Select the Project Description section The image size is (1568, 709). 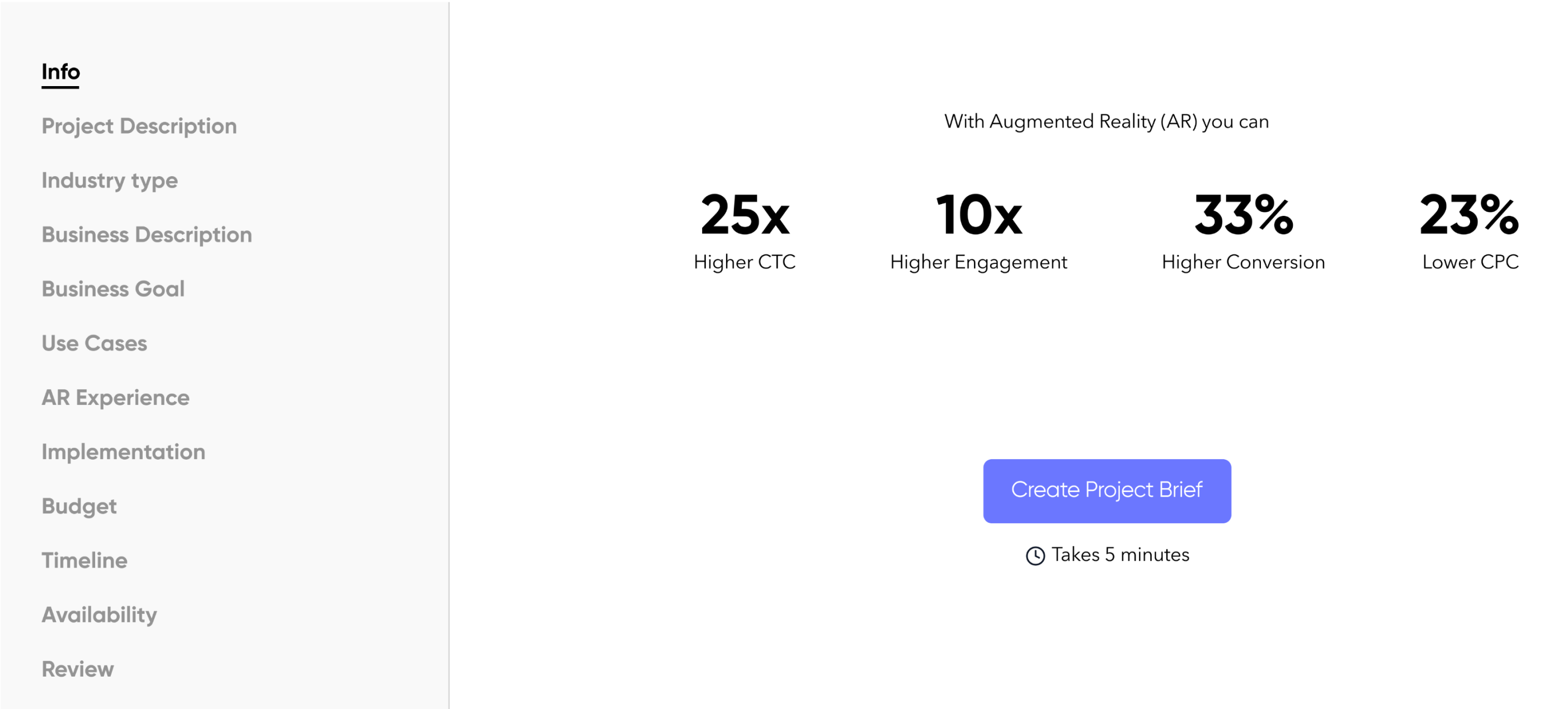[x=138, y=126]
